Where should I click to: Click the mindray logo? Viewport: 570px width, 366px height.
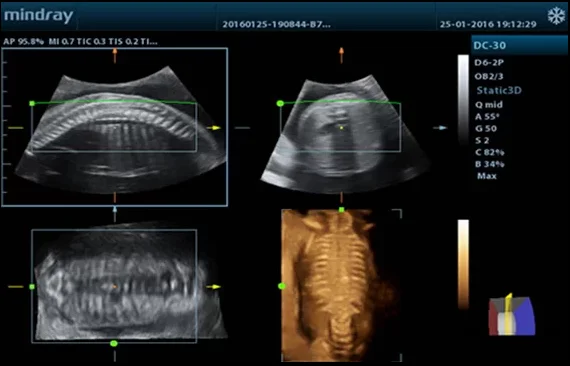(39, 16)
